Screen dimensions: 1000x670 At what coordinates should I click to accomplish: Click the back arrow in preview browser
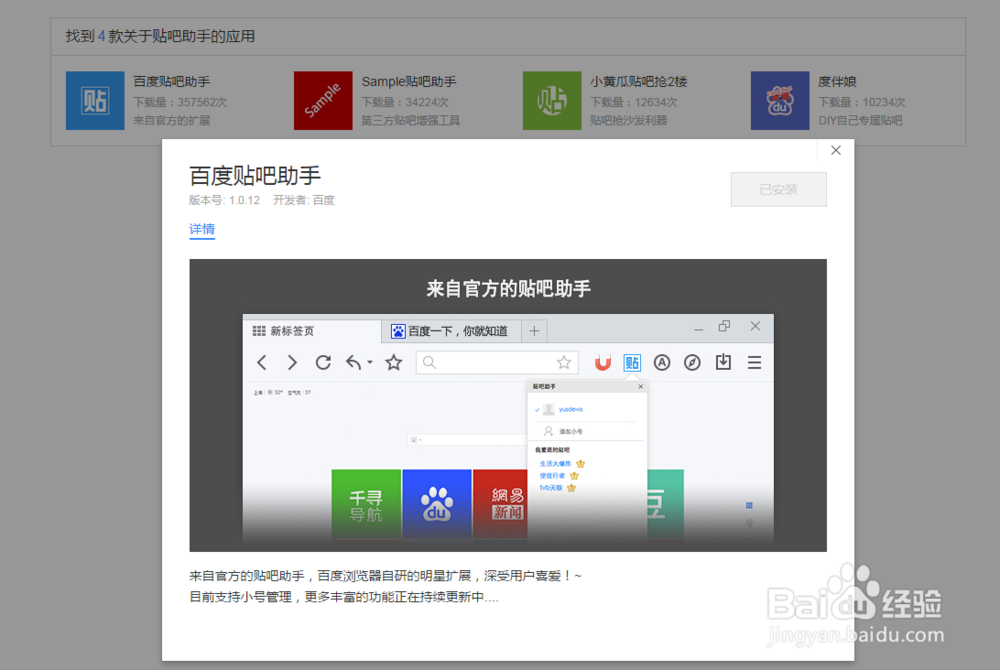click(x=261, y=363)
